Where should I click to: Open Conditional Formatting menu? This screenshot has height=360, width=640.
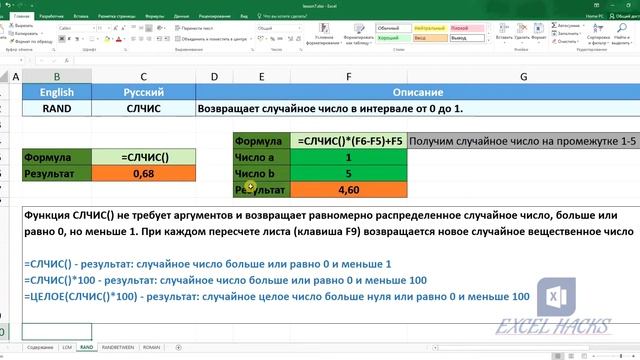pos(324,34)
